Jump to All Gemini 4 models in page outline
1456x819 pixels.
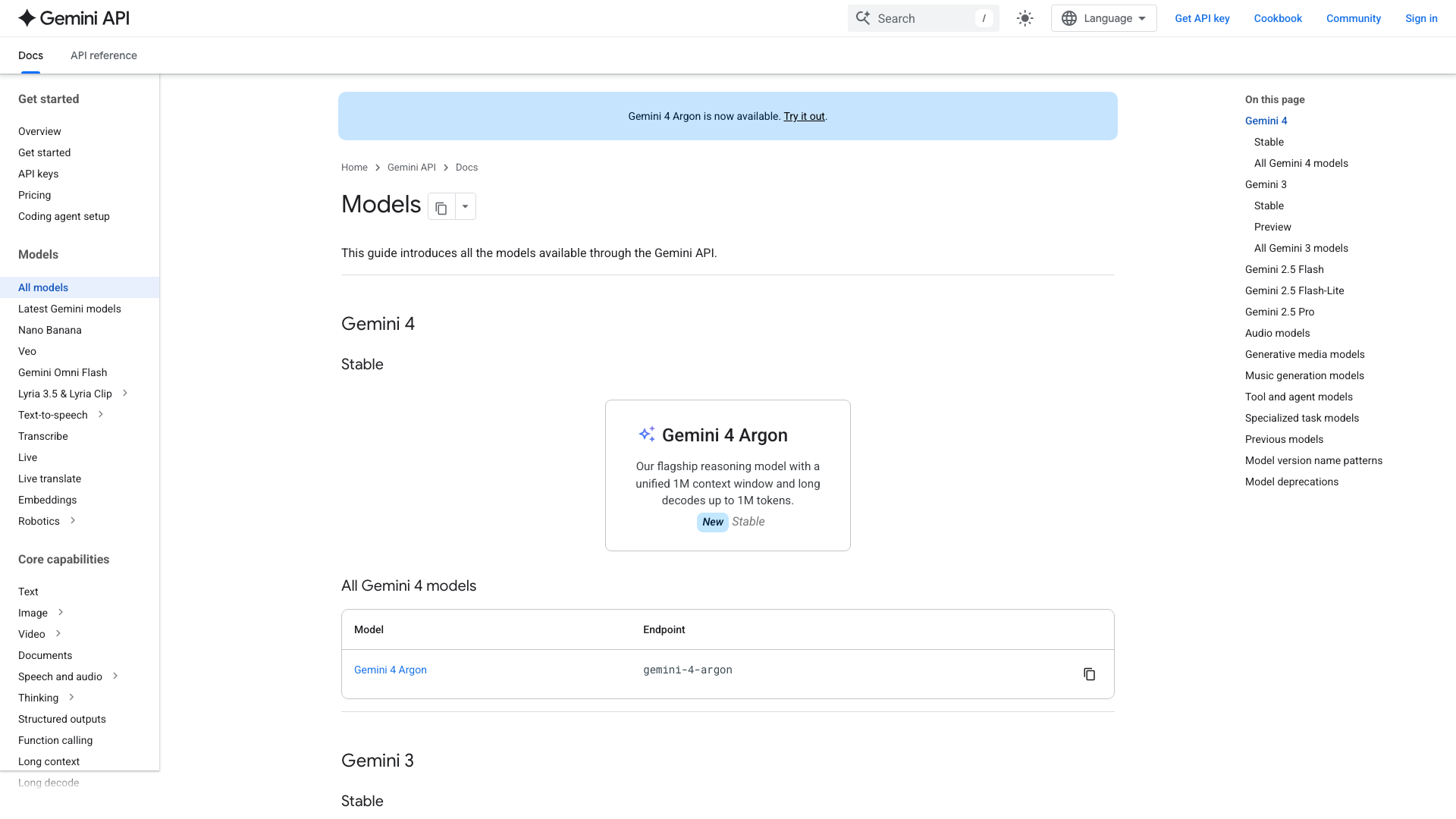1301,163
